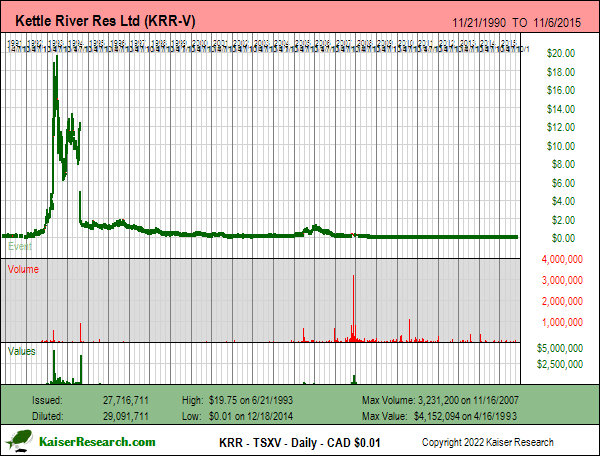The image size is (600, 456).
Task: Click the Low $0.01 on 12/18/2014 text
Action: [x=237, y=416]
